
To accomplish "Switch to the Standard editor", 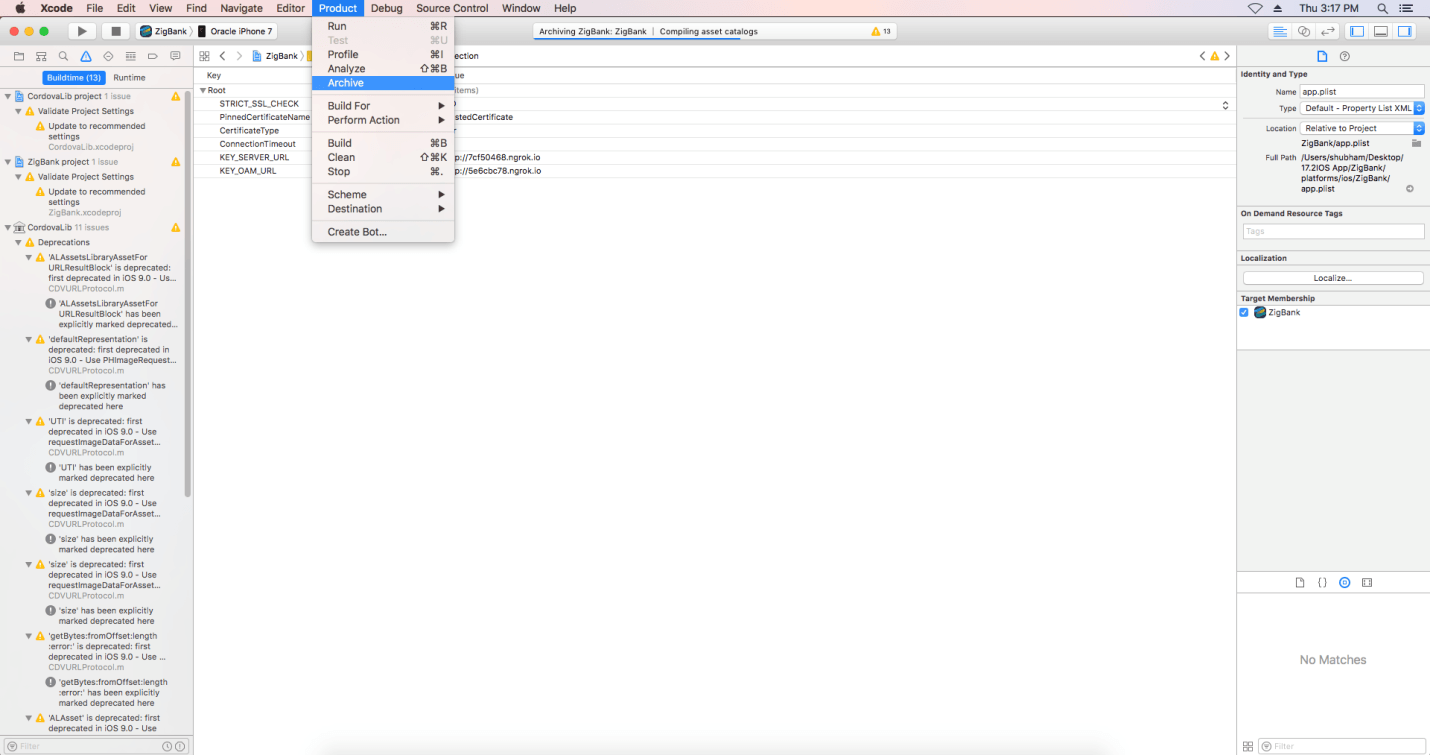I will pos(1279,31).
